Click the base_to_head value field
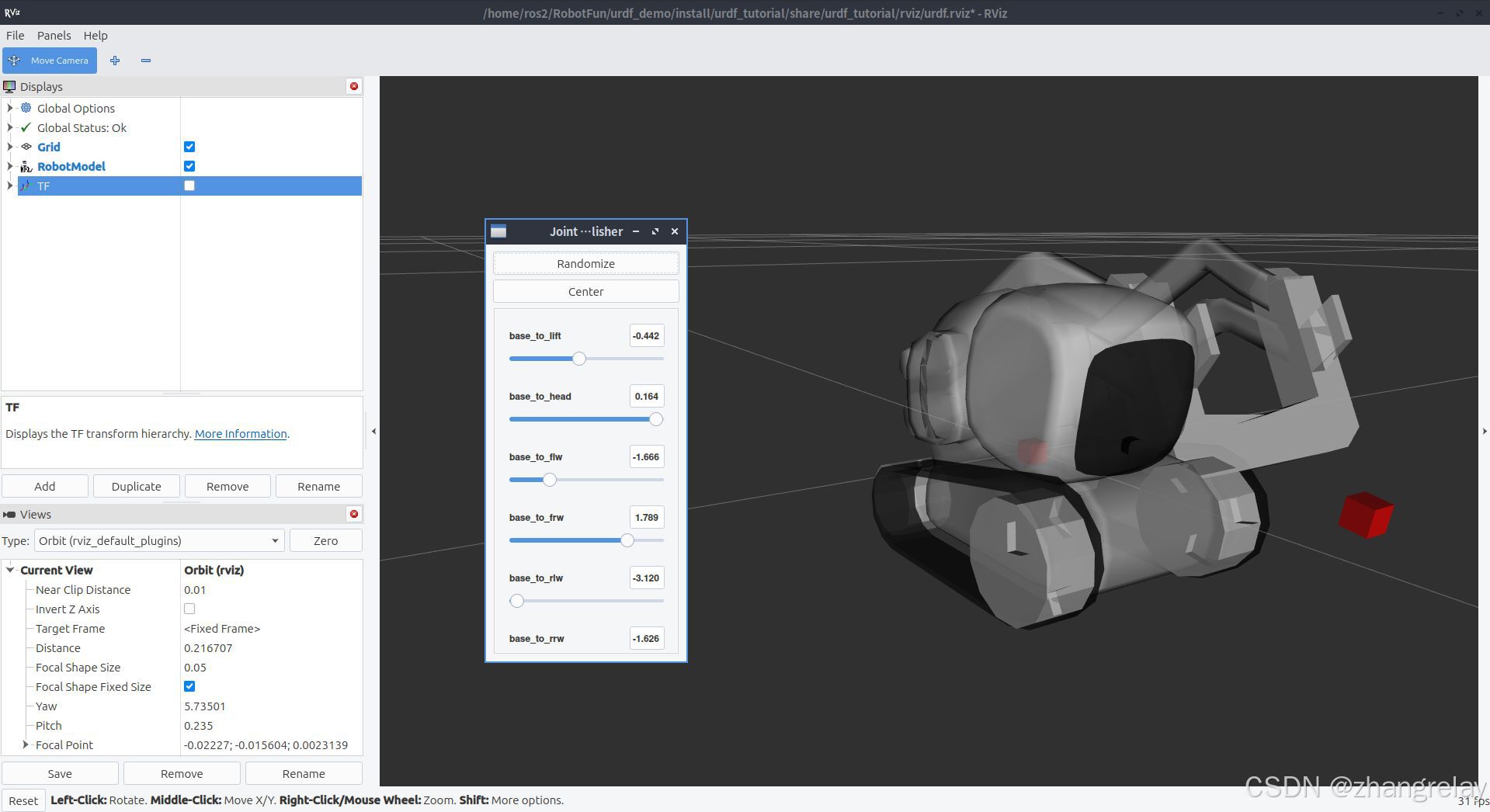Screen dimensions: 1490x812 [647, 397]
